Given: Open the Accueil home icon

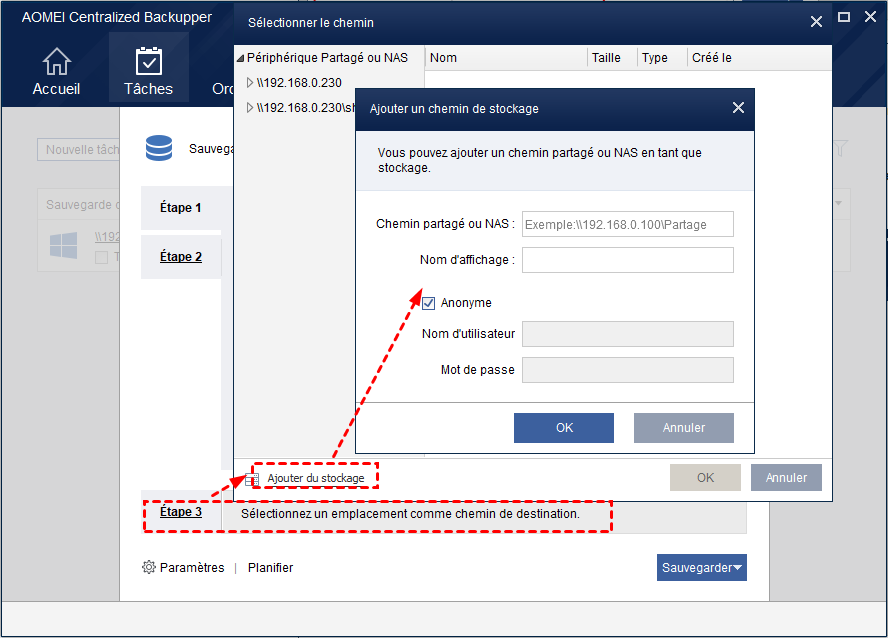Looking at the screenshot, I should pyautogui.click(x=57, y=62).
